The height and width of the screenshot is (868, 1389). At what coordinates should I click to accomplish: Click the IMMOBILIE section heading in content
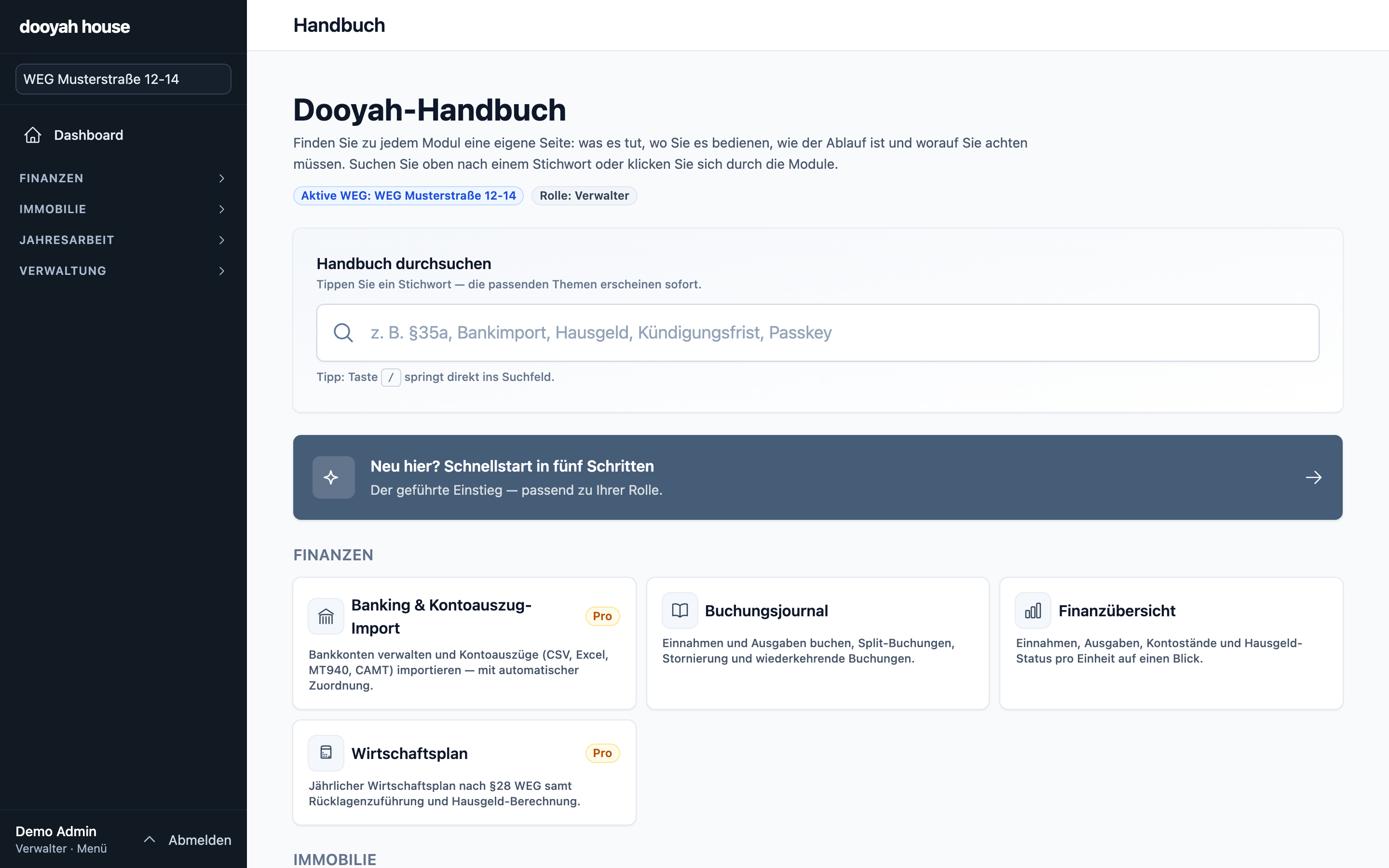[x=335, y=859]
